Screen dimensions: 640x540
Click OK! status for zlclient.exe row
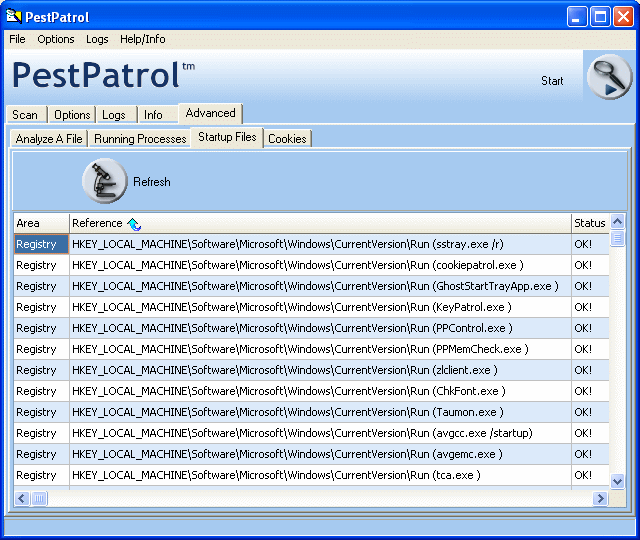[590, 370]
